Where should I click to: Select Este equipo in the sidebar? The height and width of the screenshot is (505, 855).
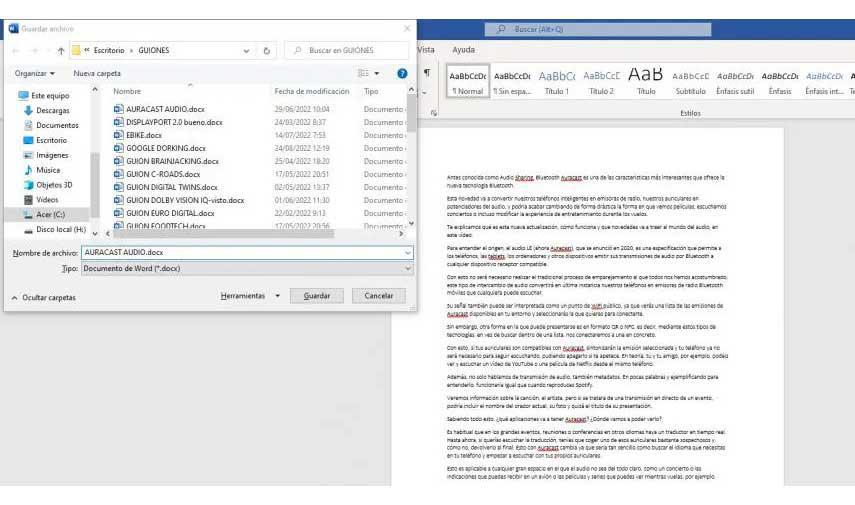click(44, 95)
